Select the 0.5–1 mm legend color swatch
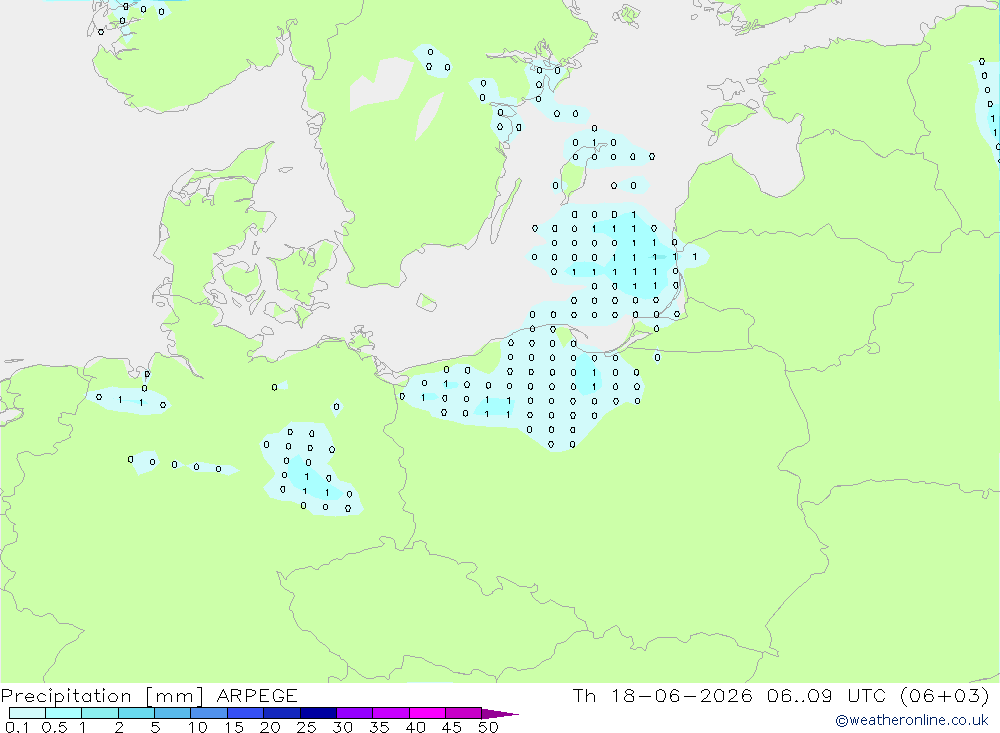This screenshot has width=1000, height=733. 64,713
